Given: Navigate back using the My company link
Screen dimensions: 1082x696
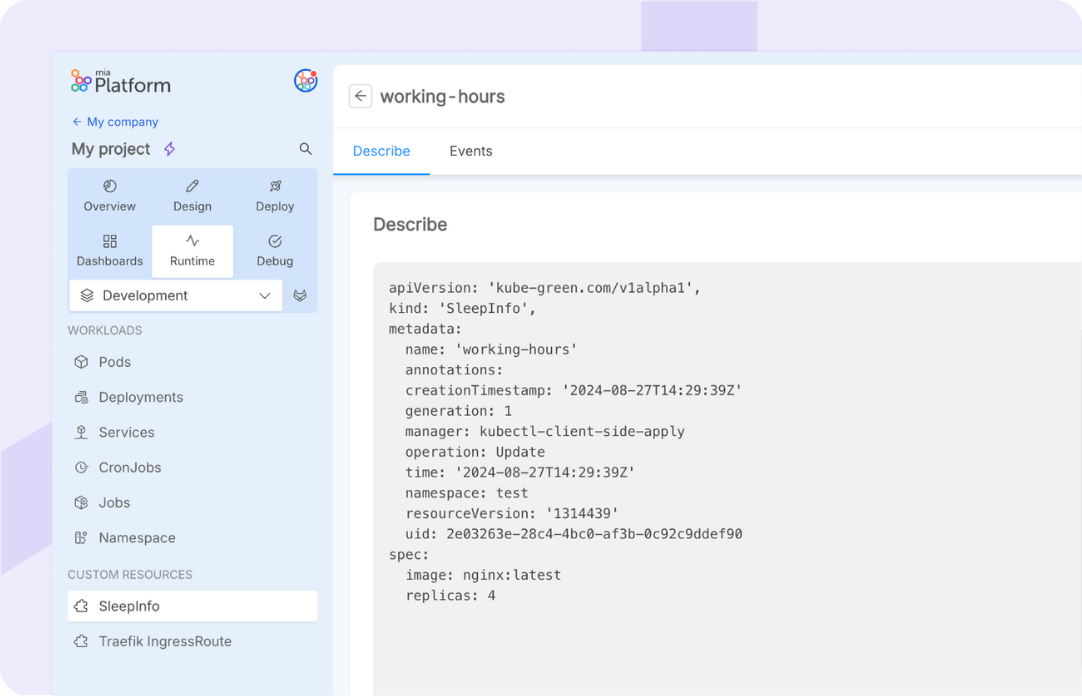Looking at the screenshot, I should (115, 121).
